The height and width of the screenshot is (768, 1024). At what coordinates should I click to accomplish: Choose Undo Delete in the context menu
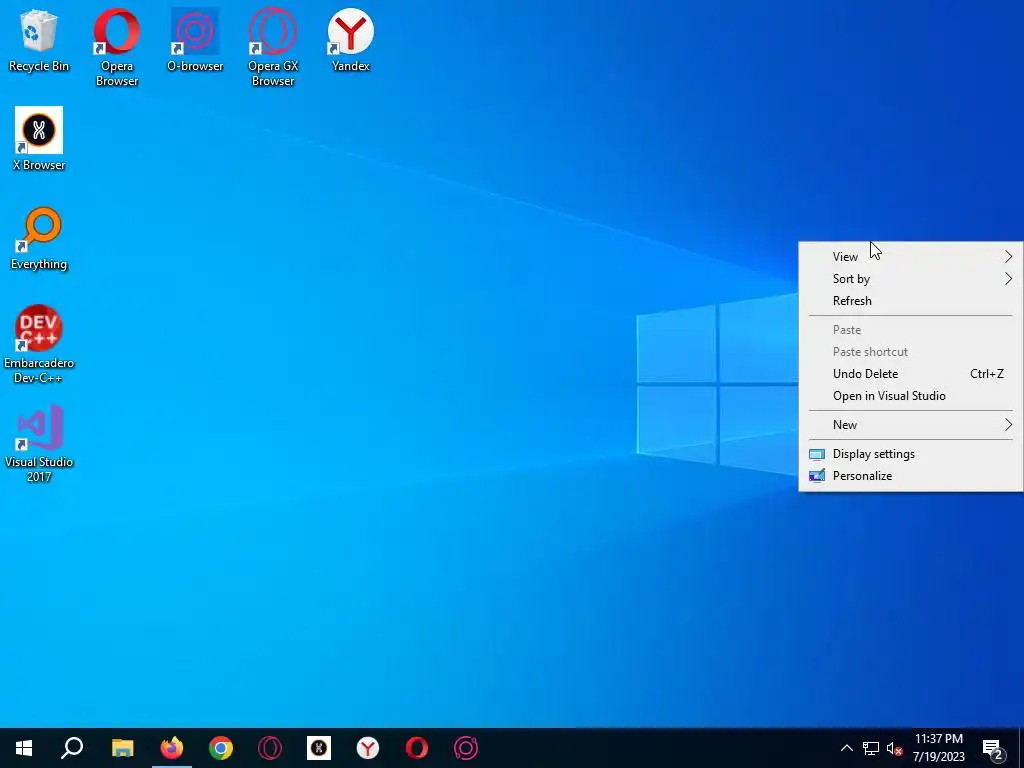(910, 374)
